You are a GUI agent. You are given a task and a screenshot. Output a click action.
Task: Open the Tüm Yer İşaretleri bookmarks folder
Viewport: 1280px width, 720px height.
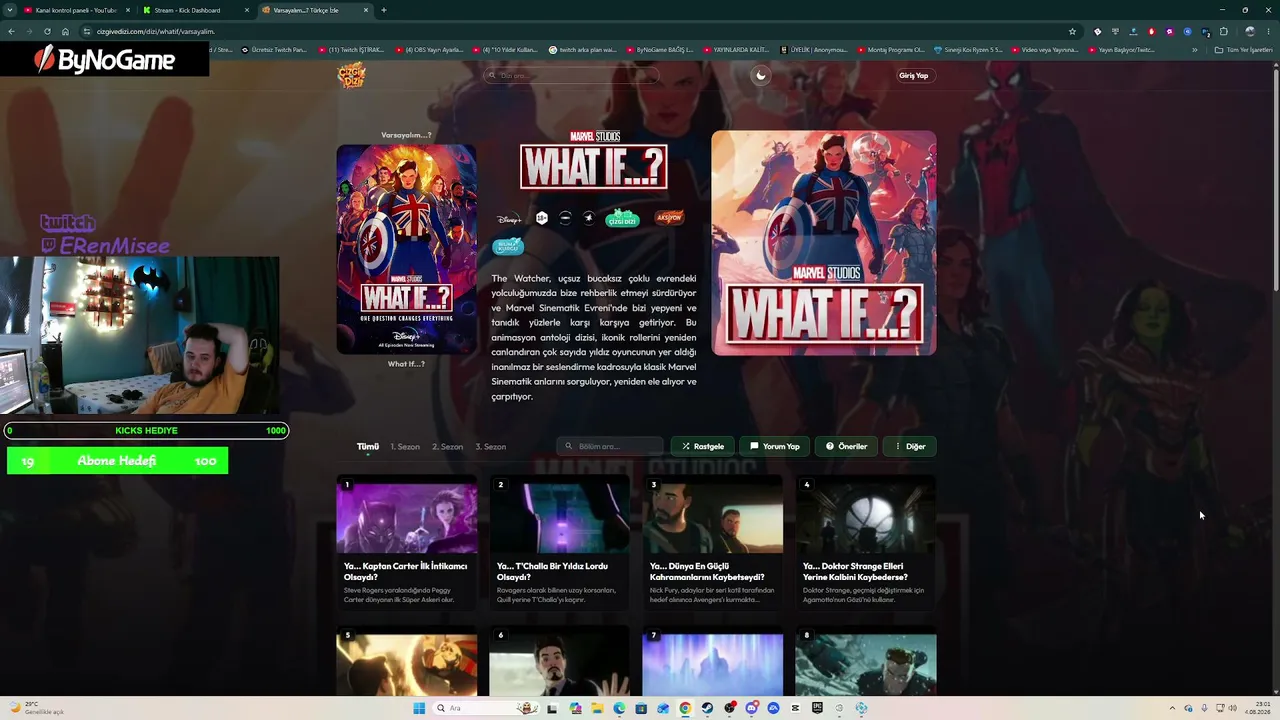click(1244, 49)
